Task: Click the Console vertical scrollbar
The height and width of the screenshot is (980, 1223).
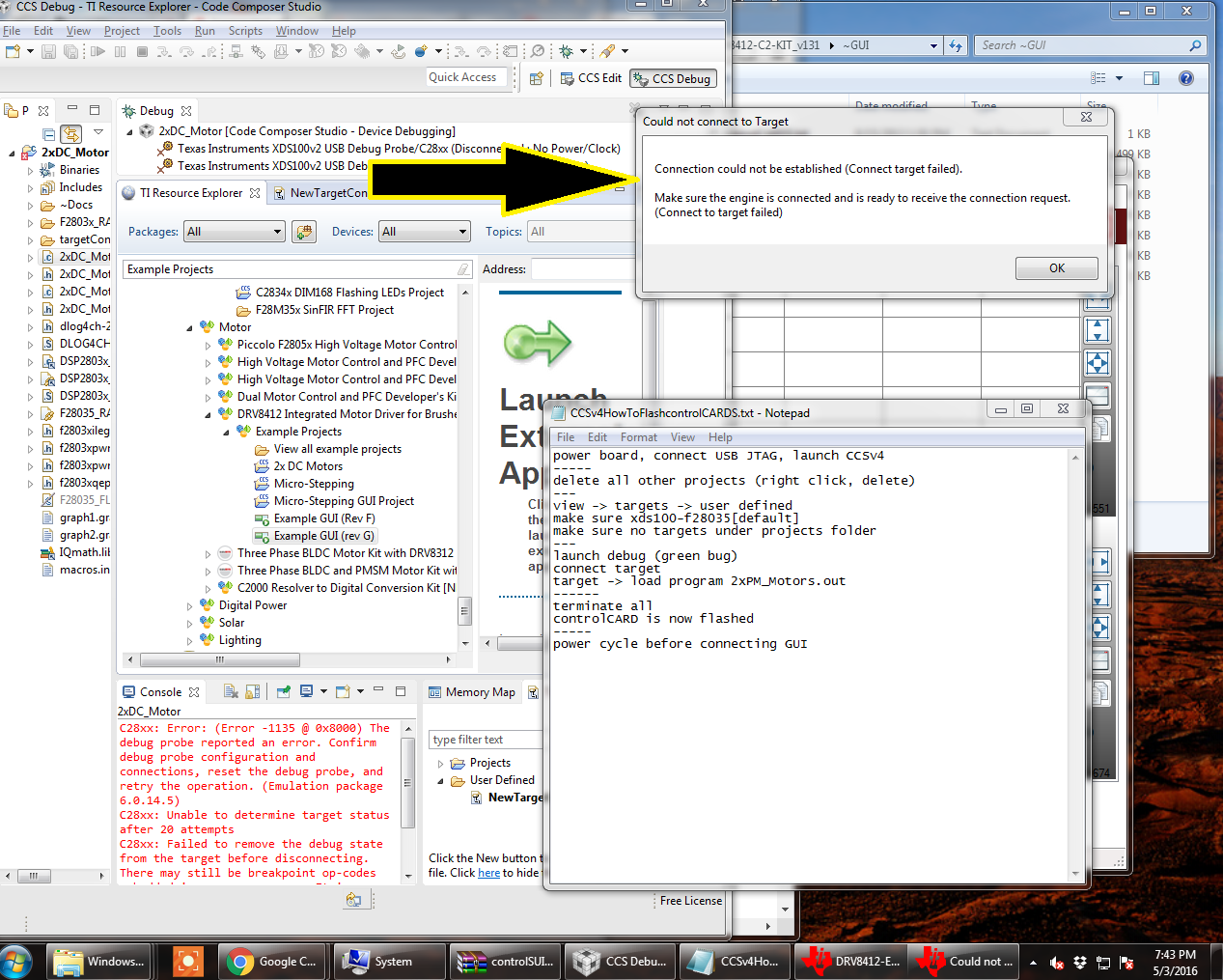Action: (x=408, y=785)
